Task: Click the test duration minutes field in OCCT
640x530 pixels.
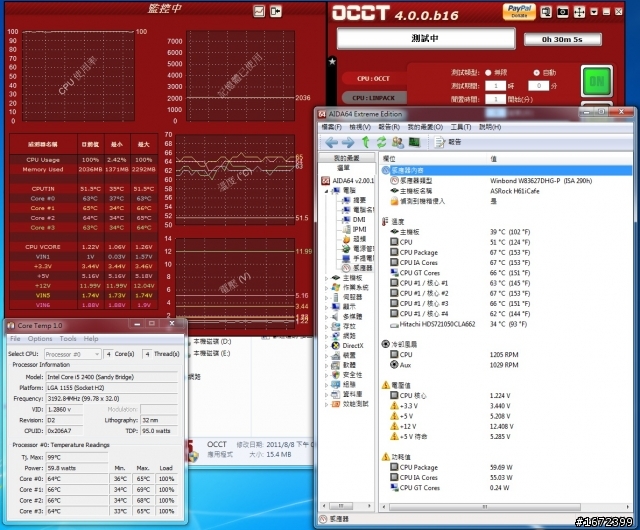Action: (x=538, y=86)
